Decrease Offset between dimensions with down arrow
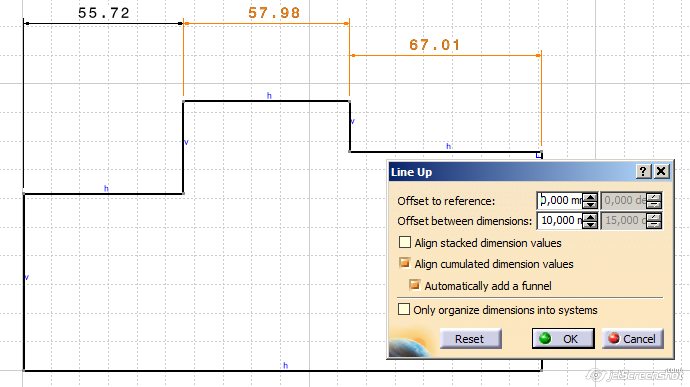Viewport: 690px width, 387px height. coord(590,225)
